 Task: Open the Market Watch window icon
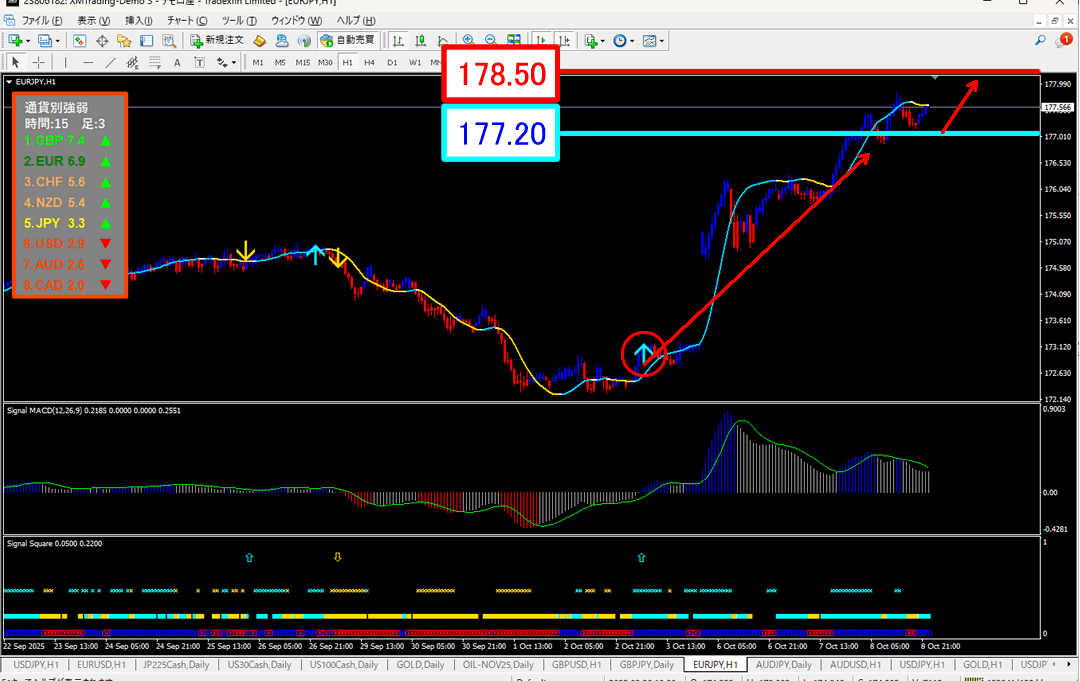(x=78, y=41)
